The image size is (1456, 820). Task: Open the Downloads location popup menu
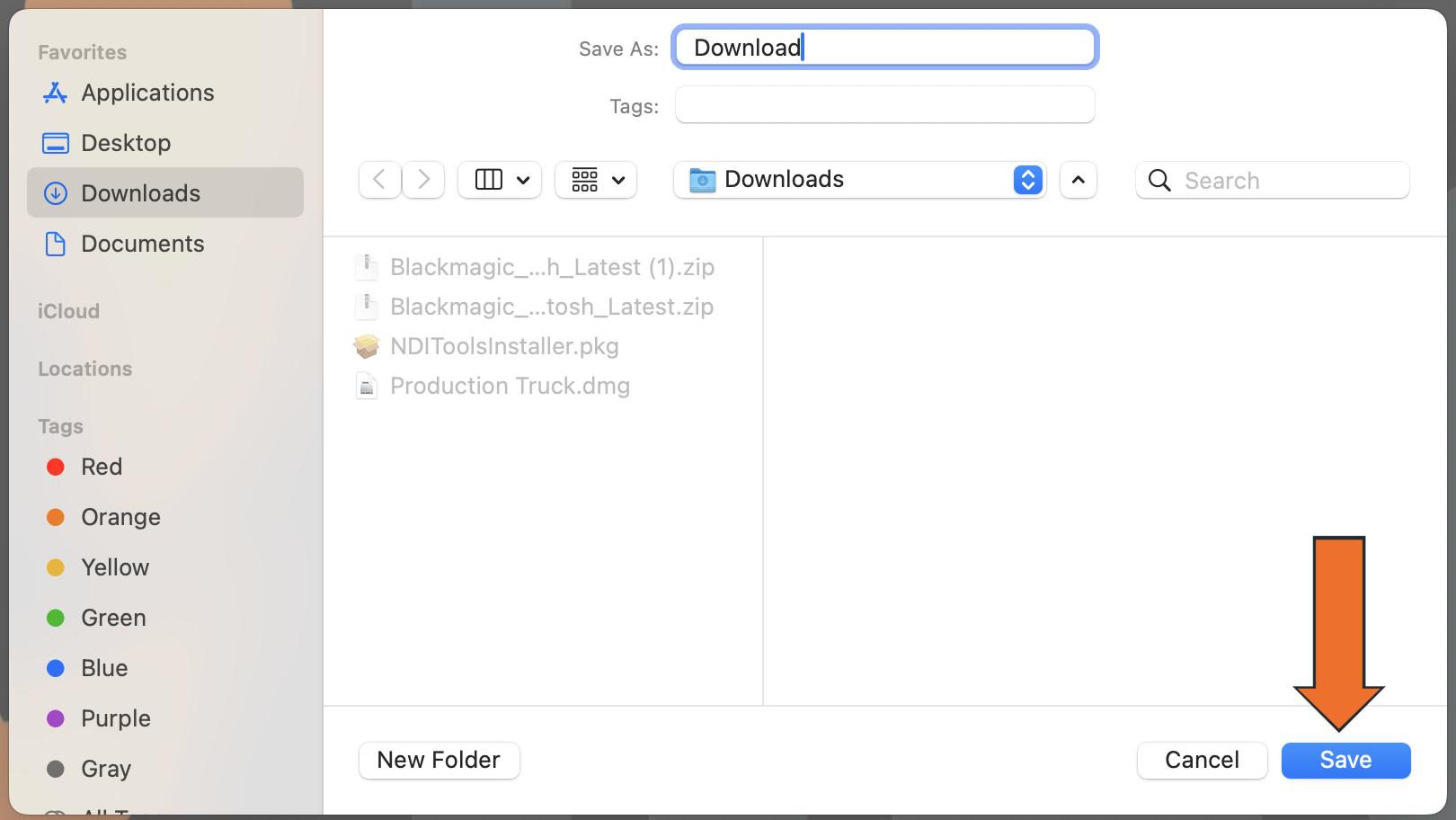[860, 180]
